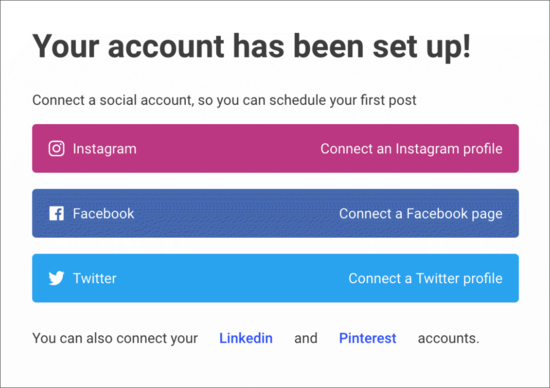
Task: Click the Facebook 'f' logo icon
Action: [56, 213]
